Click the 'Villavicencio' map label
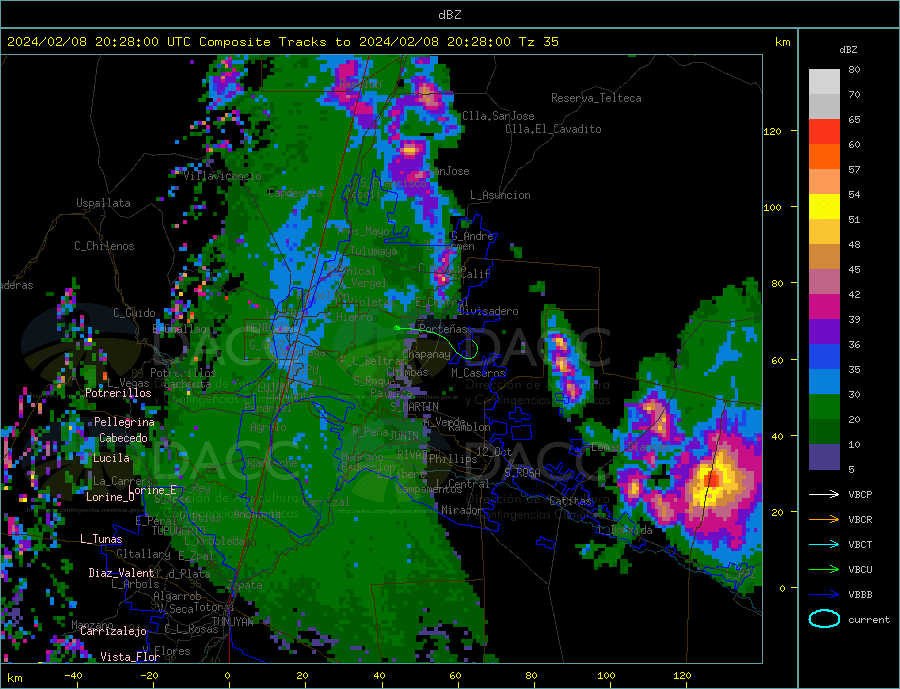 click(x=223, y=176)
